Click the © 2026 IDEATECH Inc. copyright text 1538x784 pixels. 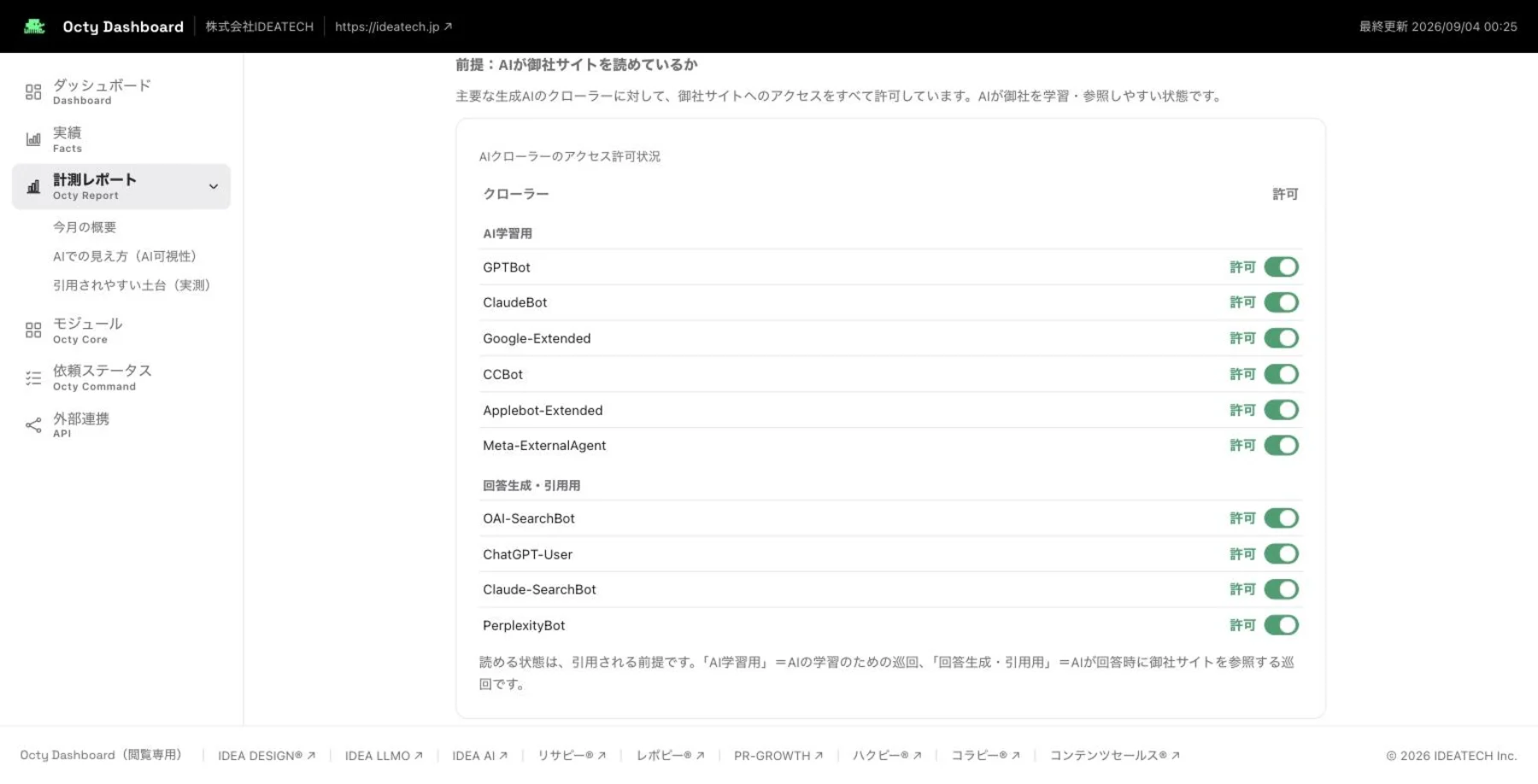(x=1452, y=756)
